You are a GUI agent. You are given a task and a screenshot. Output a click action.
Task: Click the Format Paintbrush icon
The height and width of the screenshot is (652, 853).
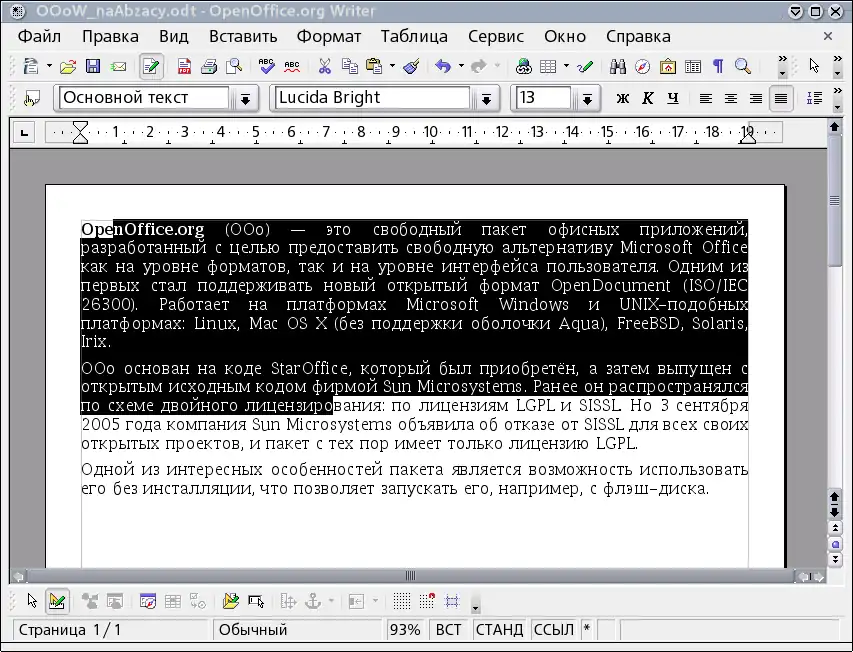point(411,67)
